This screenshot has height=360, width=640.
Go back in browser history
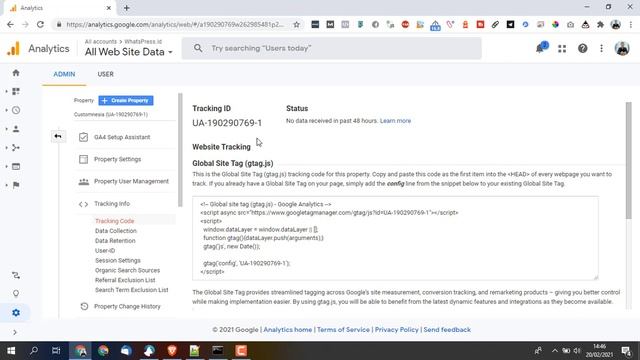click(10, 24)
